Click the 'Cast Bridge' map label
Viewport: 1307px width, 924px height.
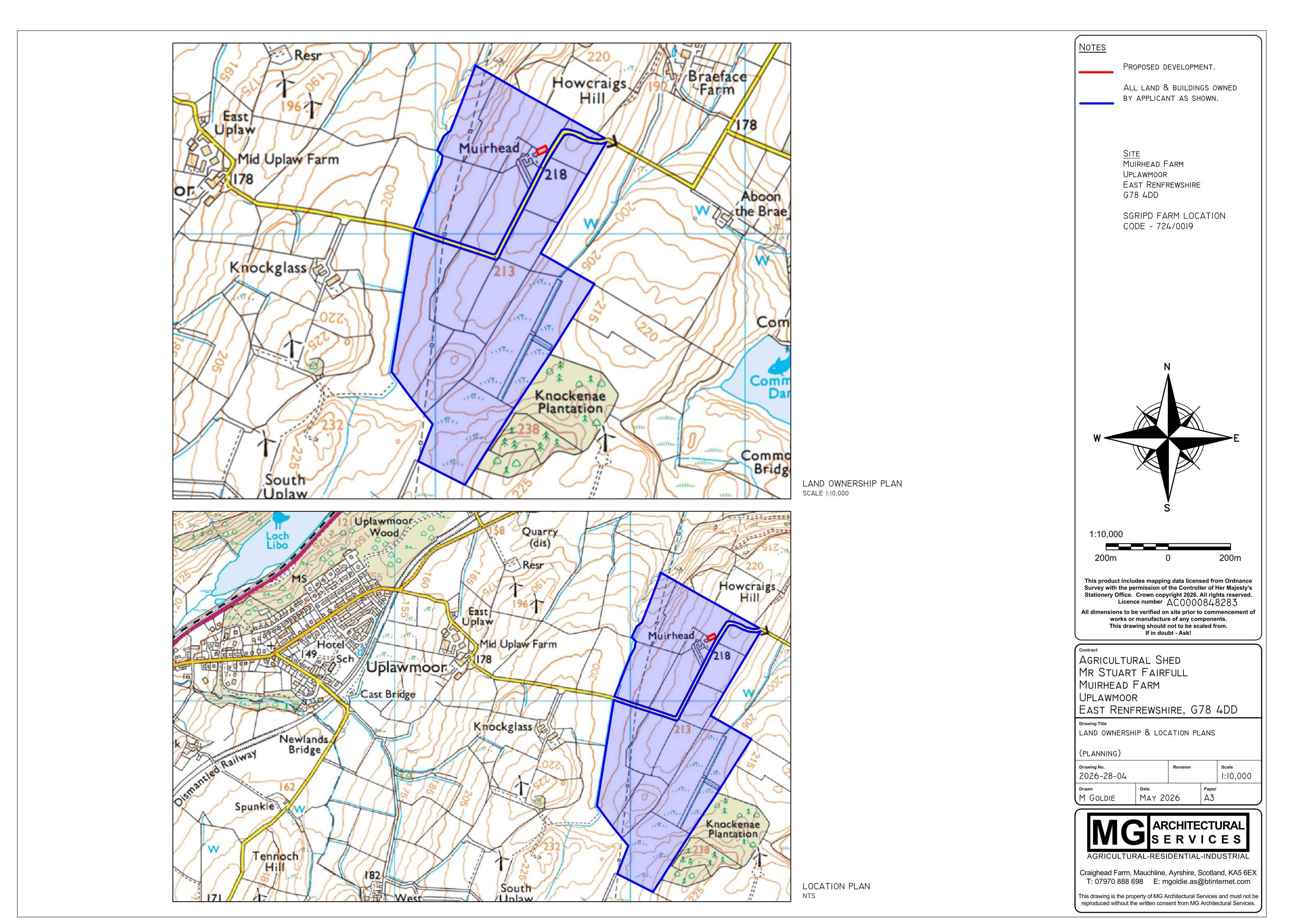point(388,694)
